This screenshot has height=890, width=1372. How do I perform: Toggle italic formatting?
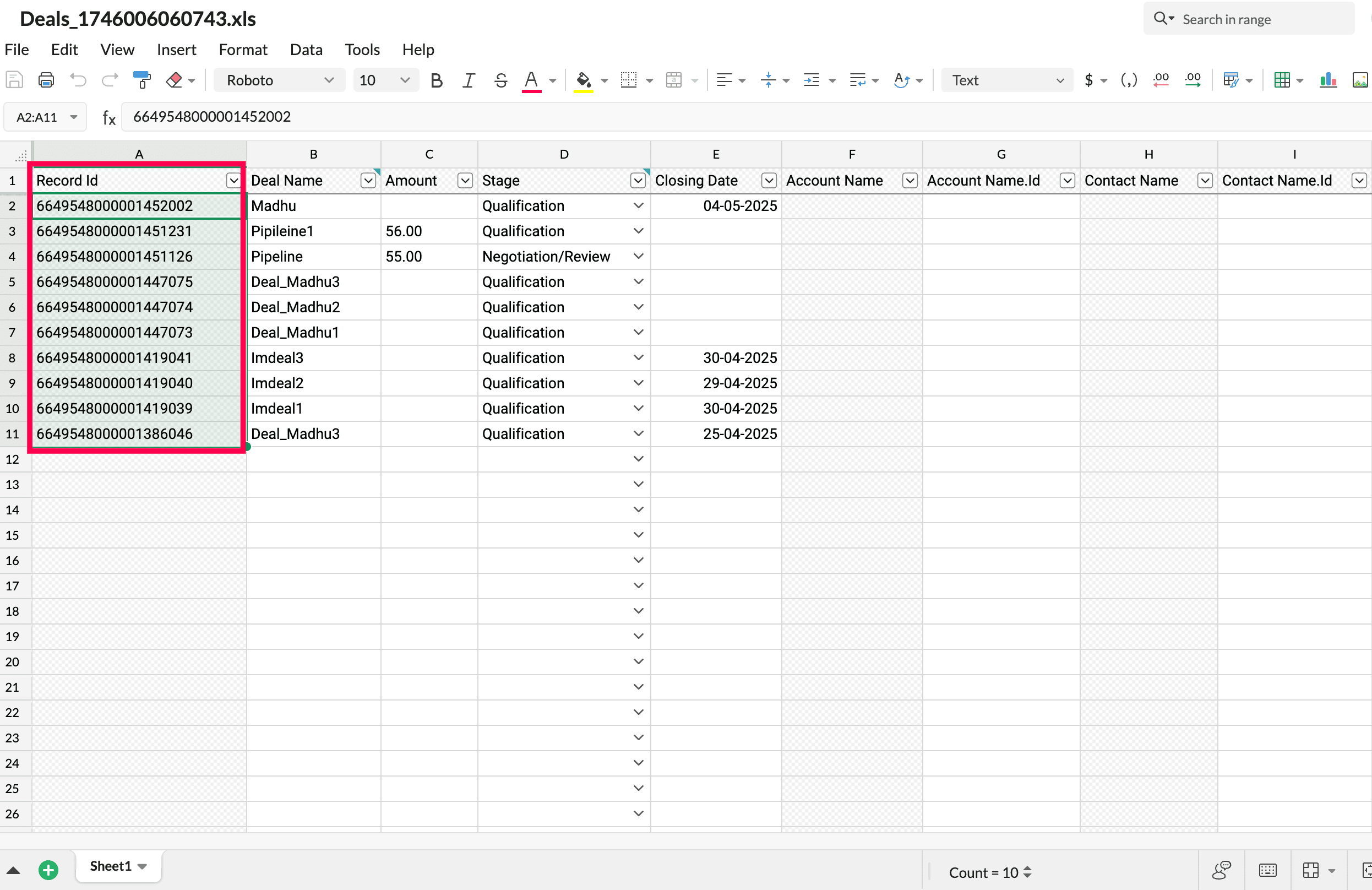pyautogui.click(x=469, y=80)
